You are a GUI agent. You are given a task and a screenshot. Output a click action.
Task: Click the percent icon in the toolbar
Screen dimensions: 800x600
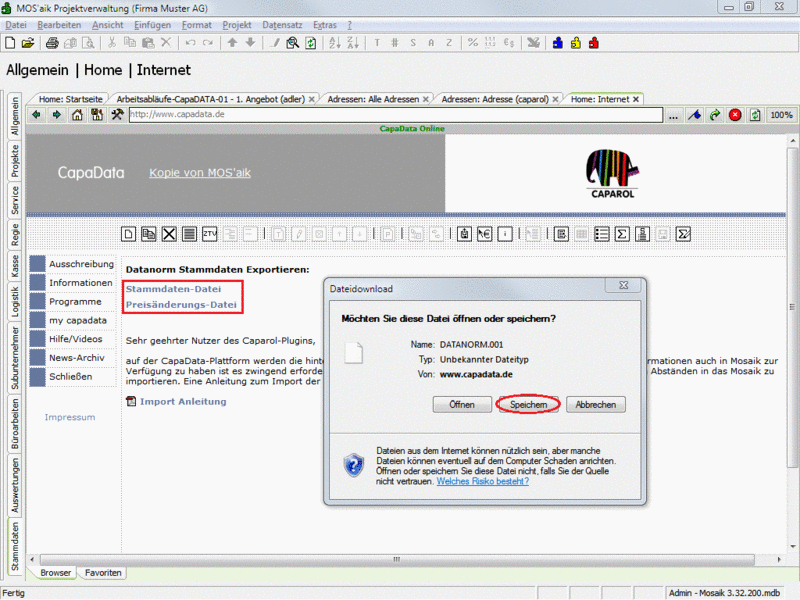click(472, 43)
